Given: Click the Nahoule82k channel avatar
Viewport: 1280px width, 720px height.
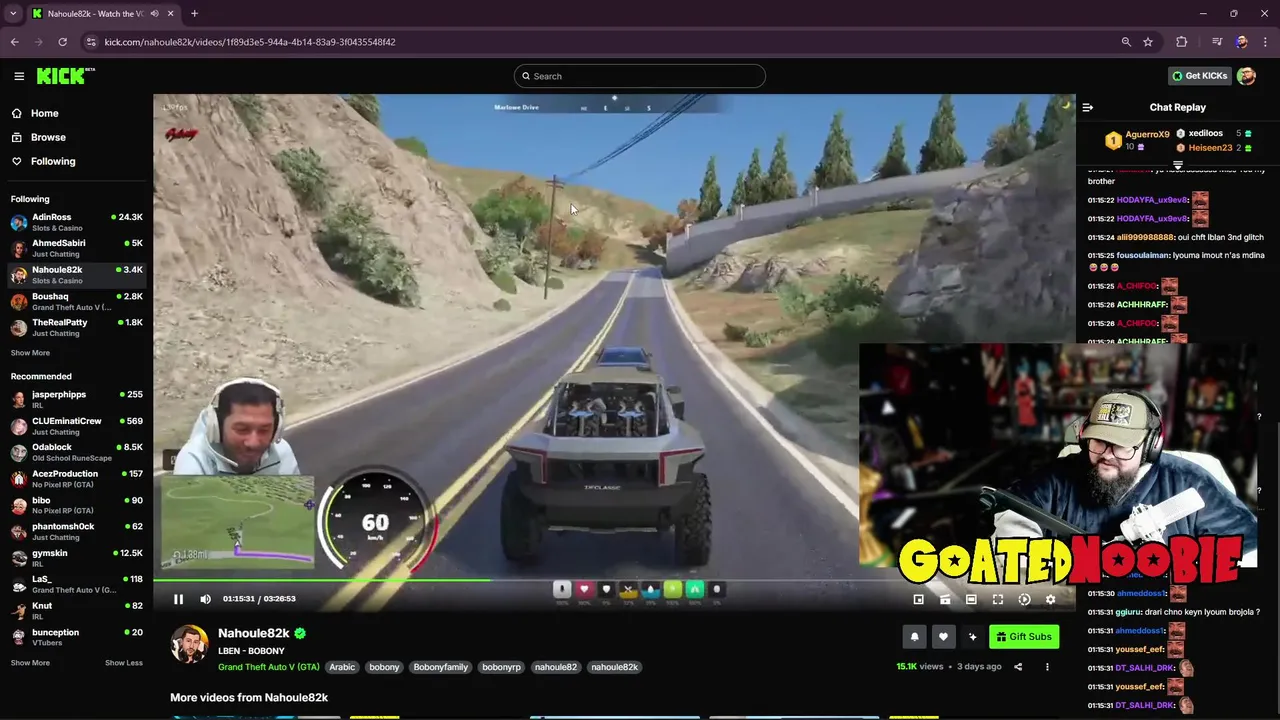Looking at the screenshot, I should tap(189, 645).
